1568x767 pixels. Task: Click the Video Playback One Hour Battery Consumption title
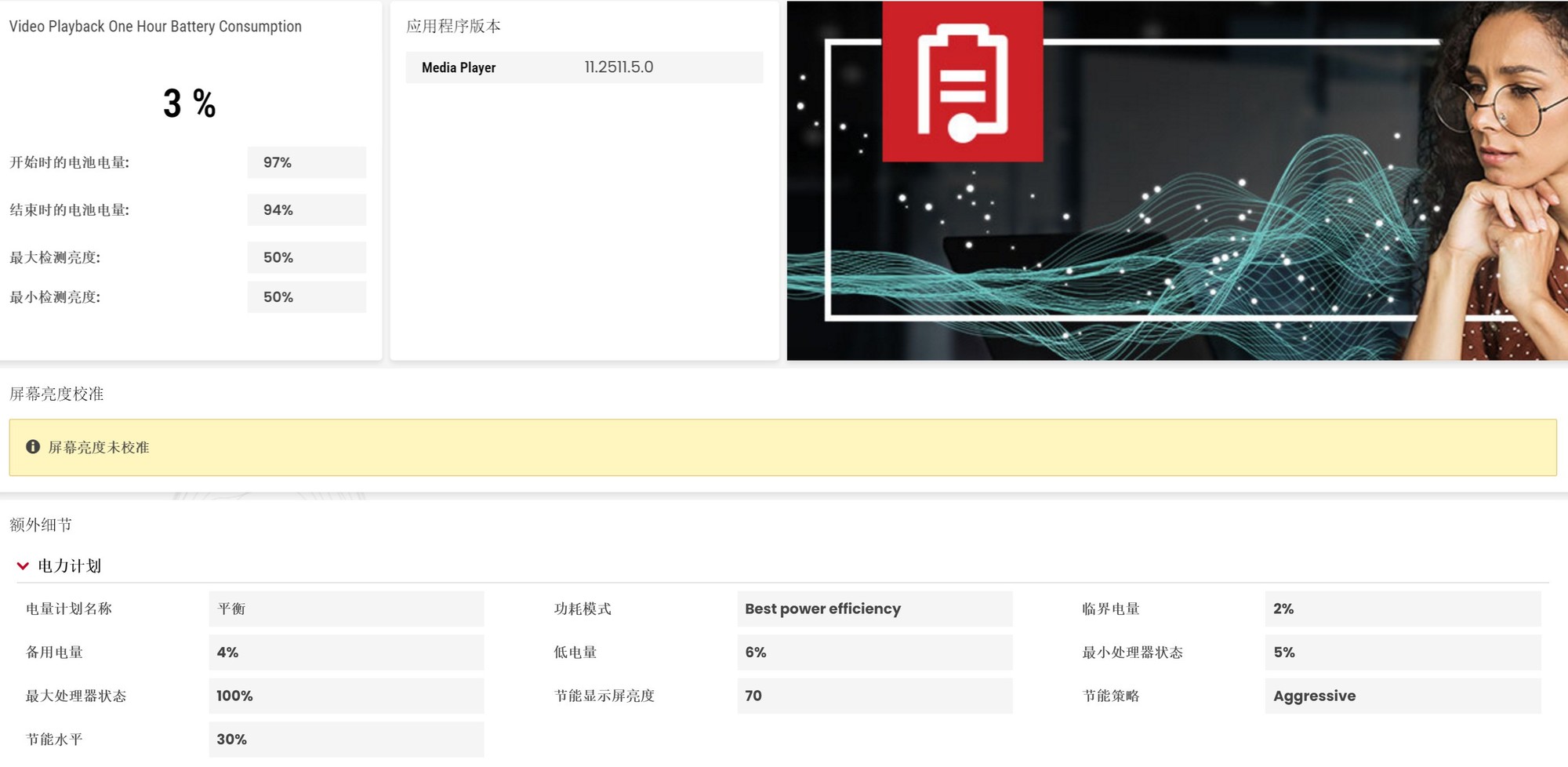click(x=155, y=26)
